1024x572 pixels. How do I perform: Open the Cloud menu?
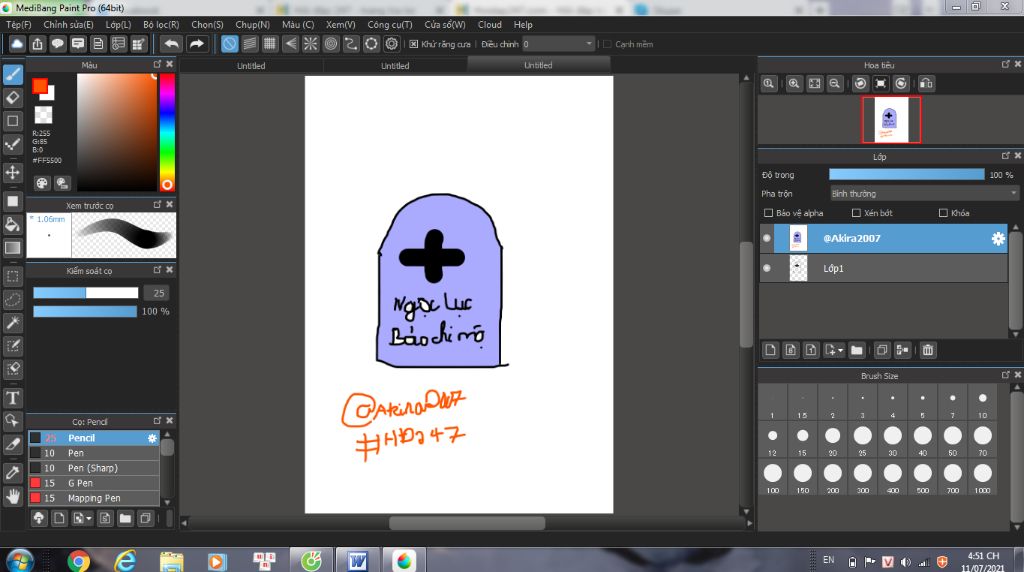489,24
